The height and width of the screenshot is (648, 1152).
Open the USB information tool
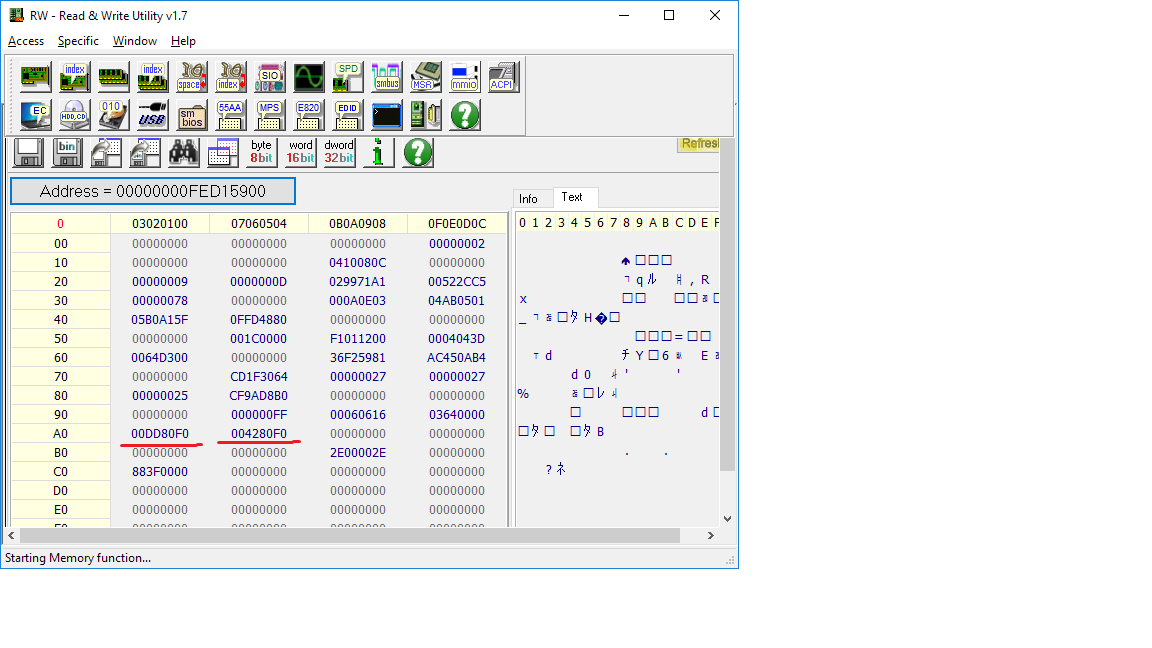pos(152,115)
